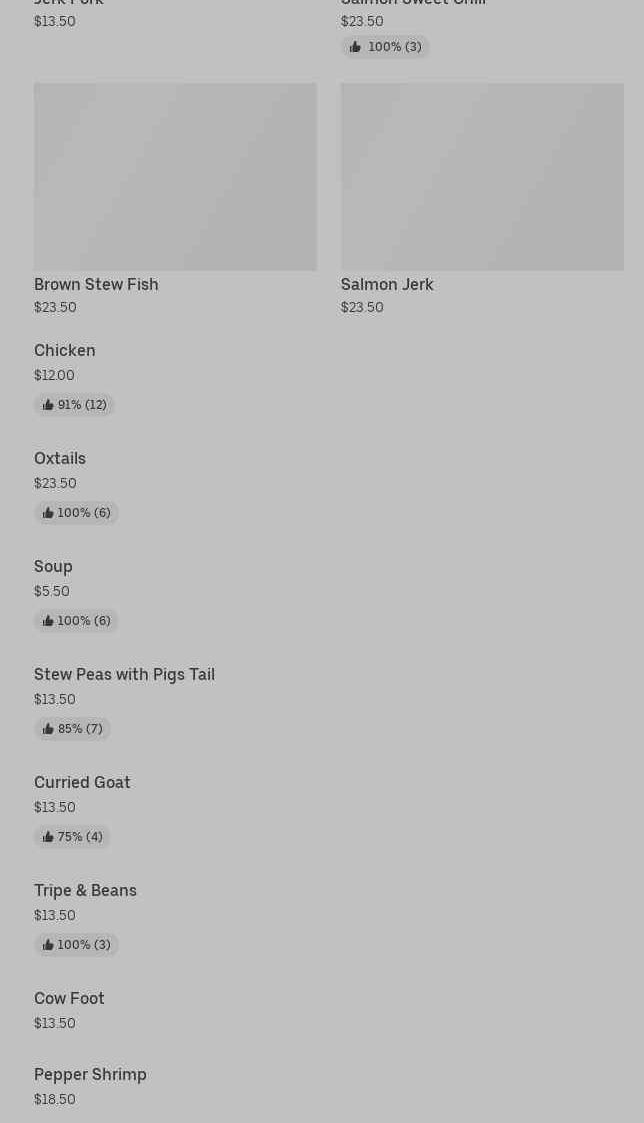
Task: Select the Brown Stew Fish title
Action: coord(96,284)
